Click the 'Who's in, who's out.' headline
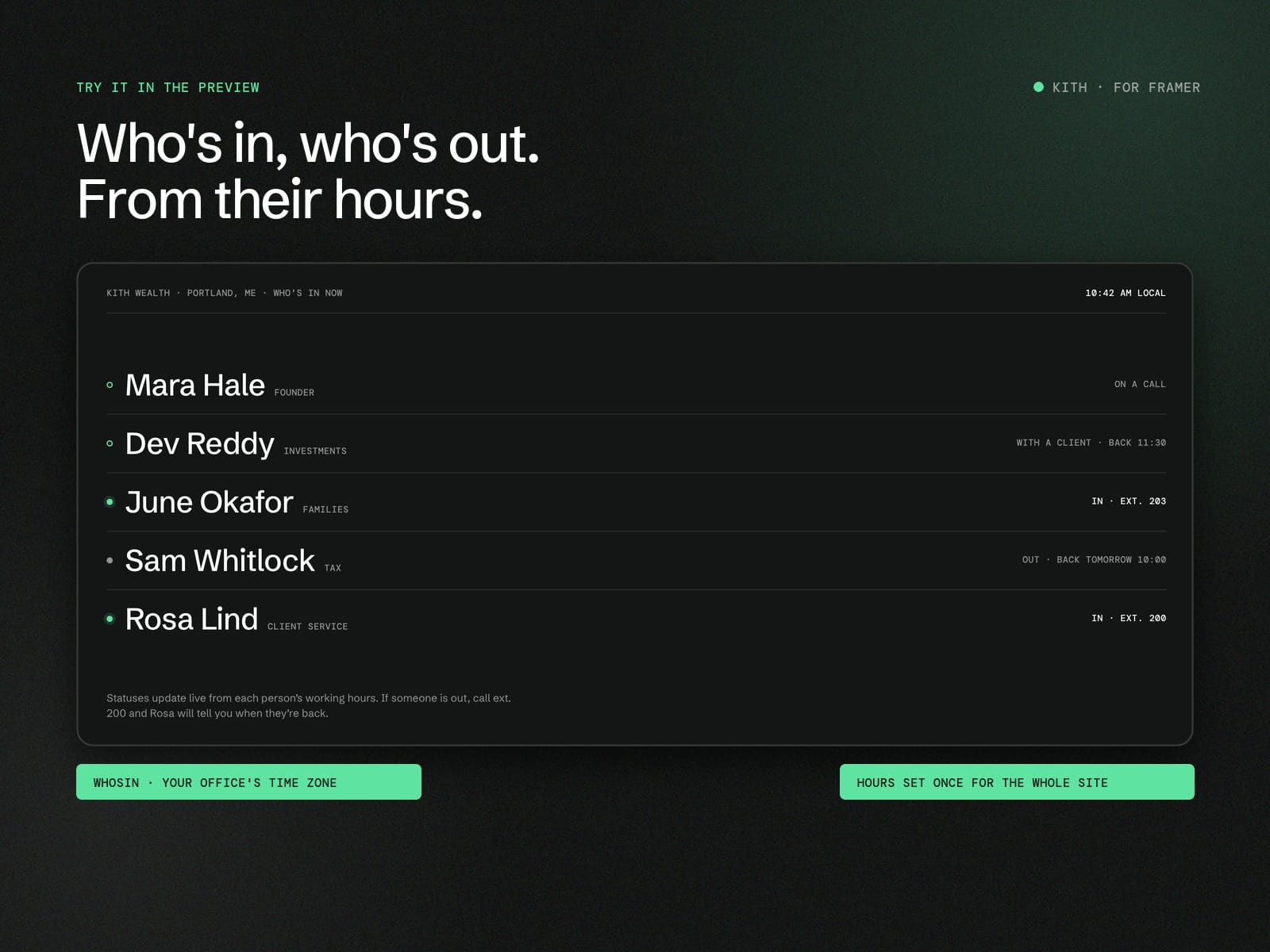The width and height of the screenshot is (1270, 952). [308, 144]
